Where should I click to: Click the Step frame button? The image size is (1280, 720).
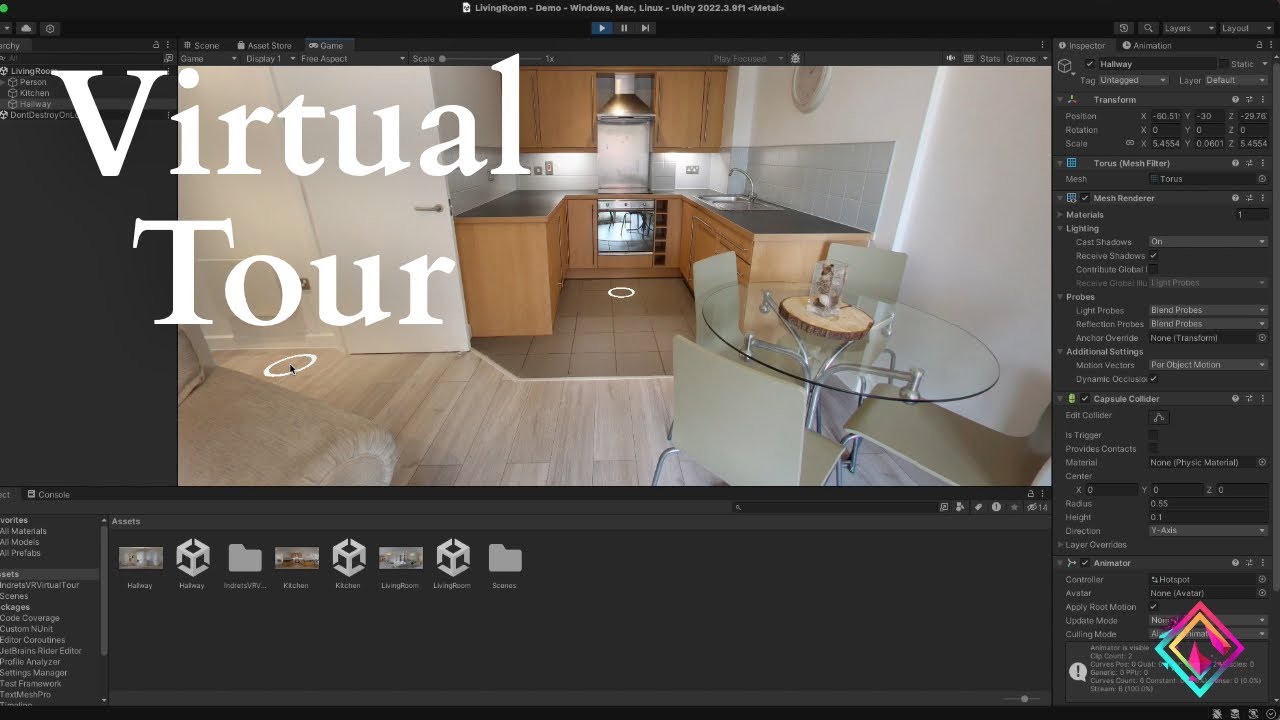(646, 28)
